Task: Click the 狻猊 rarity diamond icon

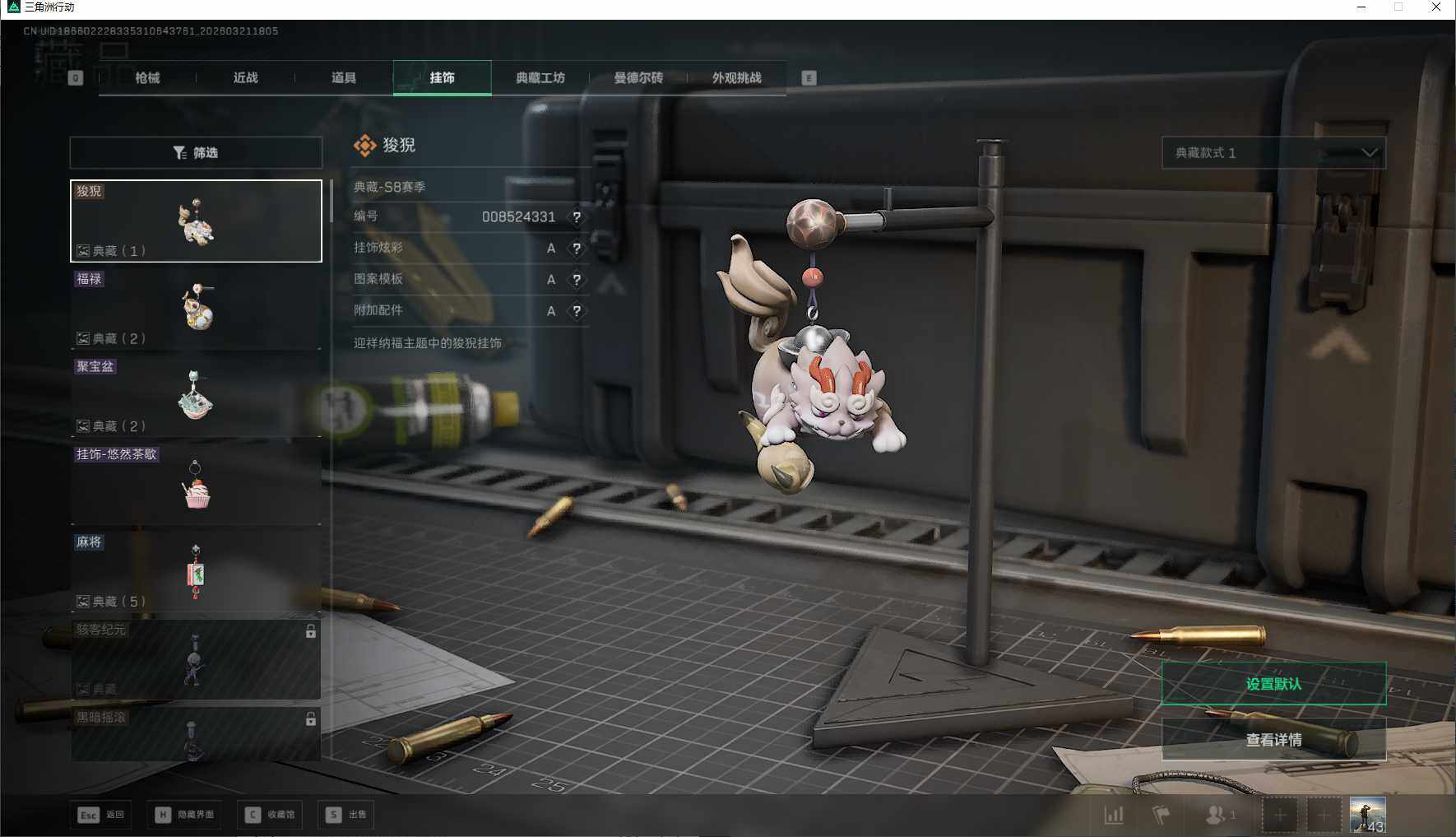Action: click(x=364, y=146)
